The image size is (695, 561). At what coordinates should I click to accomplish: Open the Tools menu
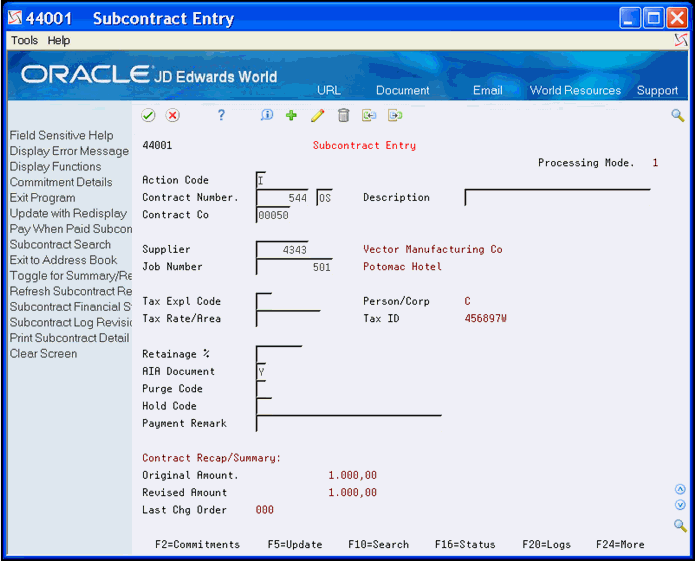coord(24,40)
